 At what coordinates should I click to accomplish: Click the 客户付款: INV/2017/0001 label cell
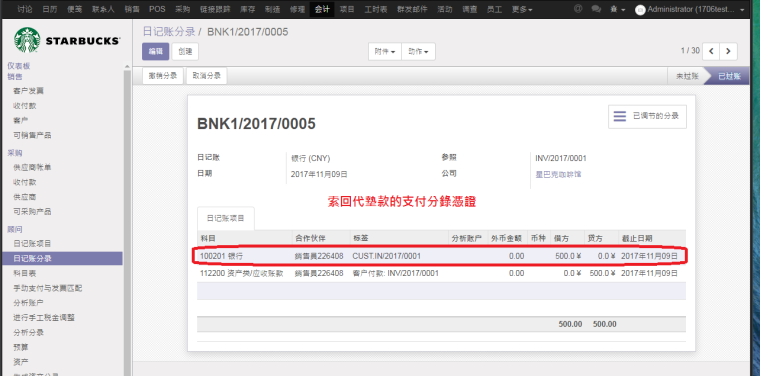pyautogui.click(x=396, y=273)
